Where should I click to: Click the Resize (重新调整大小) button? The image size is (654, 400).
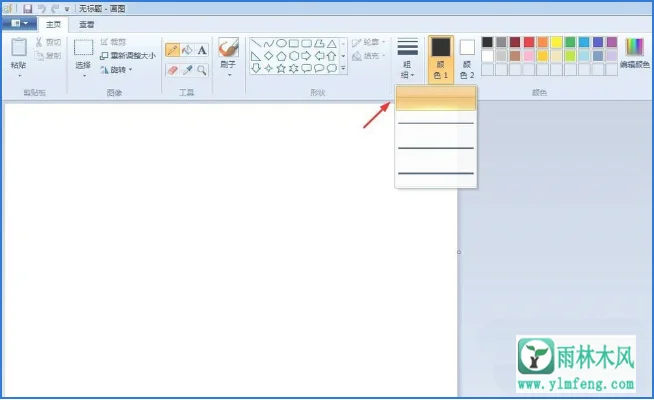coord(127,56)
